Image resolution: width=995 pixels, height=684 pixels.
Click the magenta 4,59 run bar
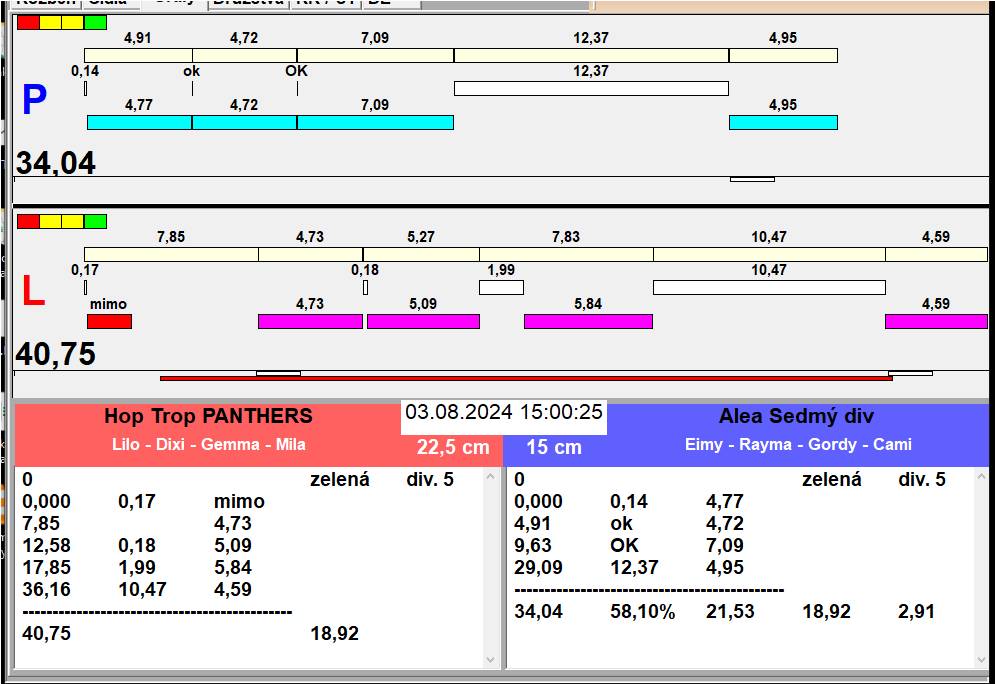(936, 321)
